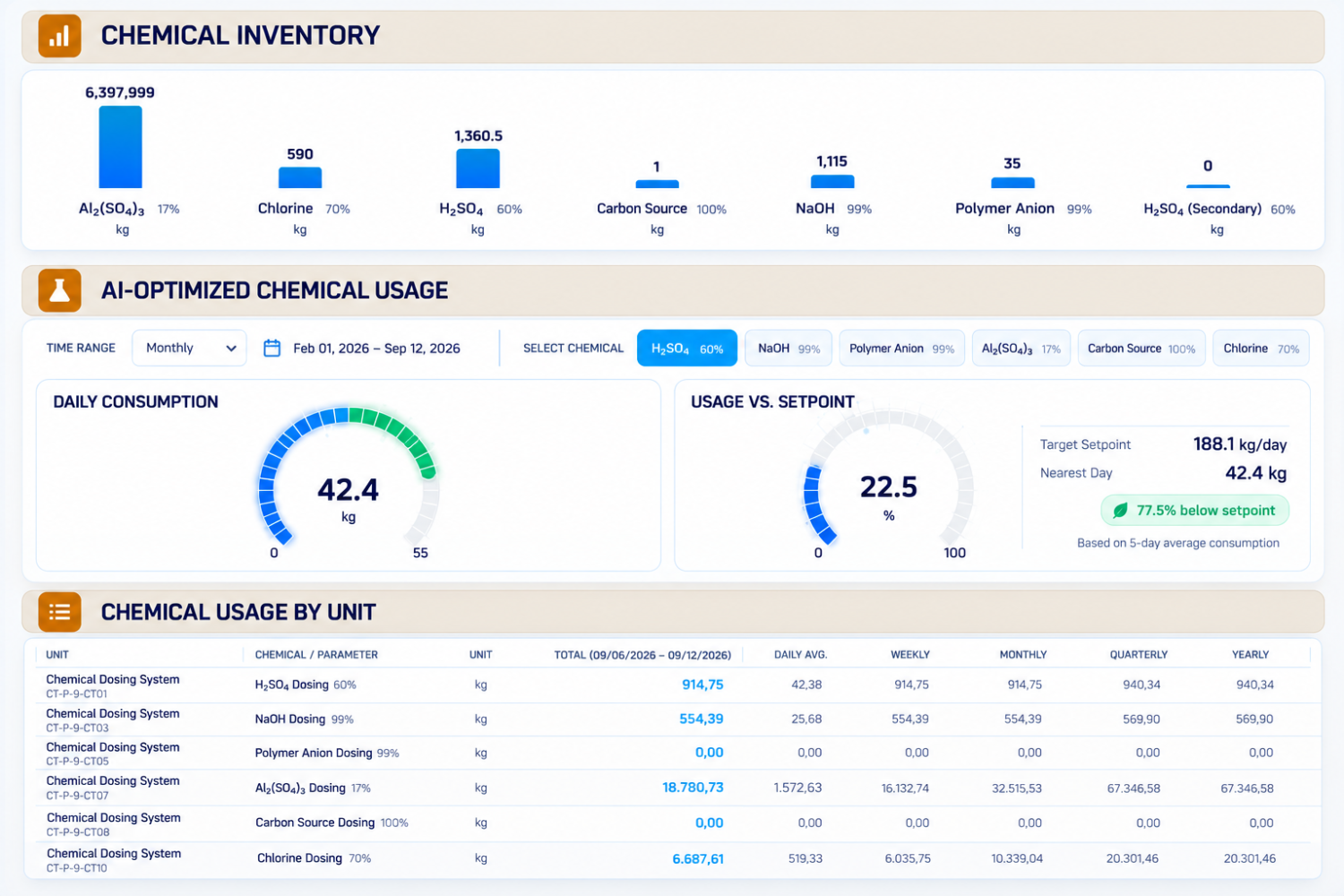Click the Daily Consumption 42.4 kg gauge

[349, 478]
